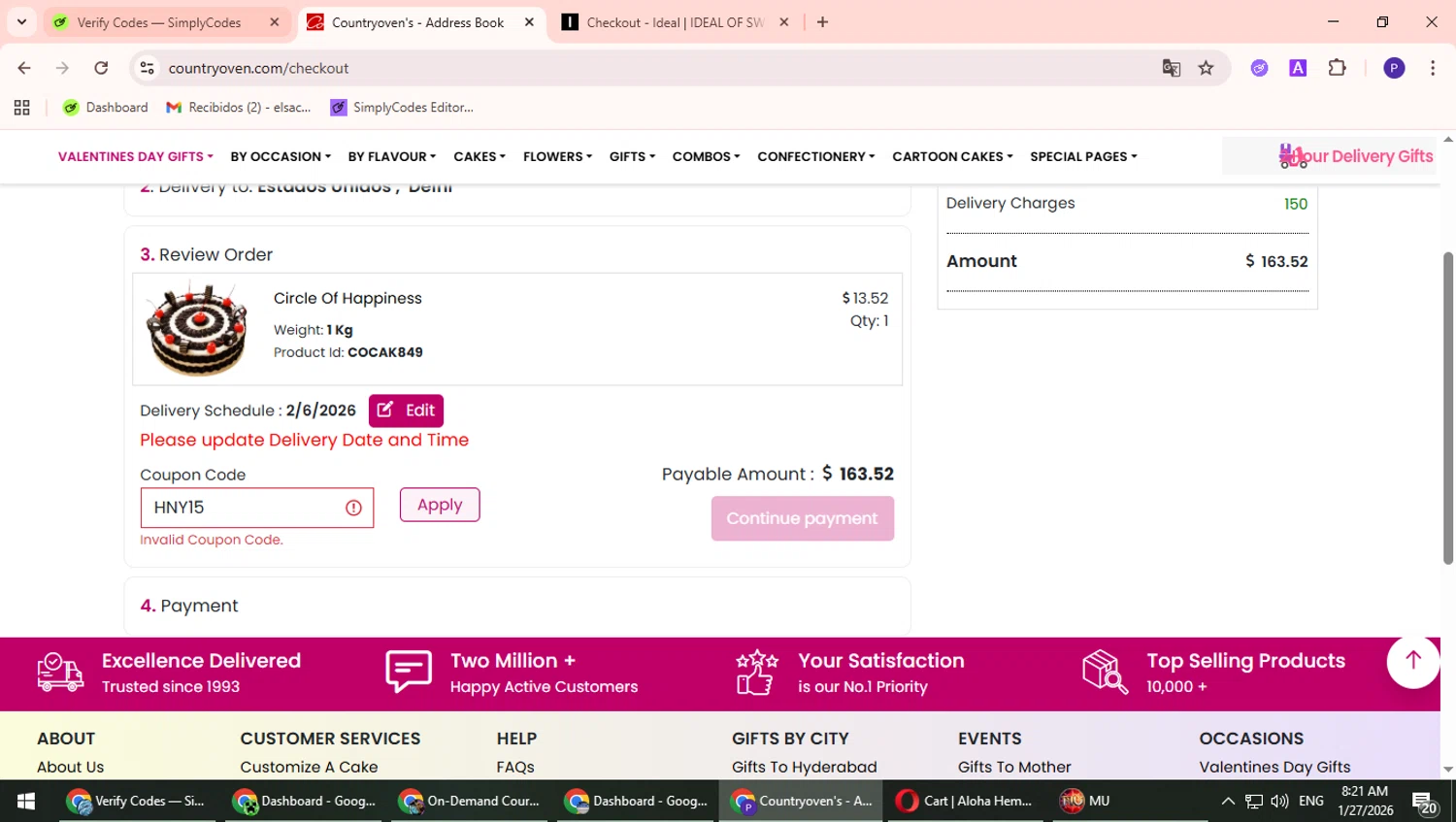Image resolution: width=1456 pixels, height=822 pixels.
Task: Click the address bar URL
Action: [x=258, y=68]
